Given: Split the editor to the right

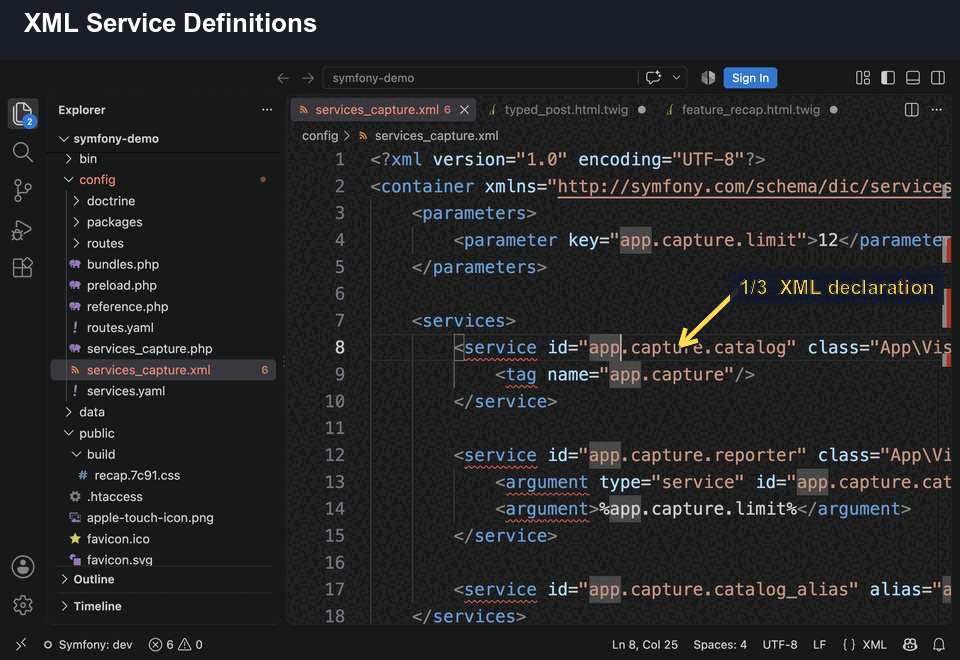Looking at the screenshot, I should 912,110.
